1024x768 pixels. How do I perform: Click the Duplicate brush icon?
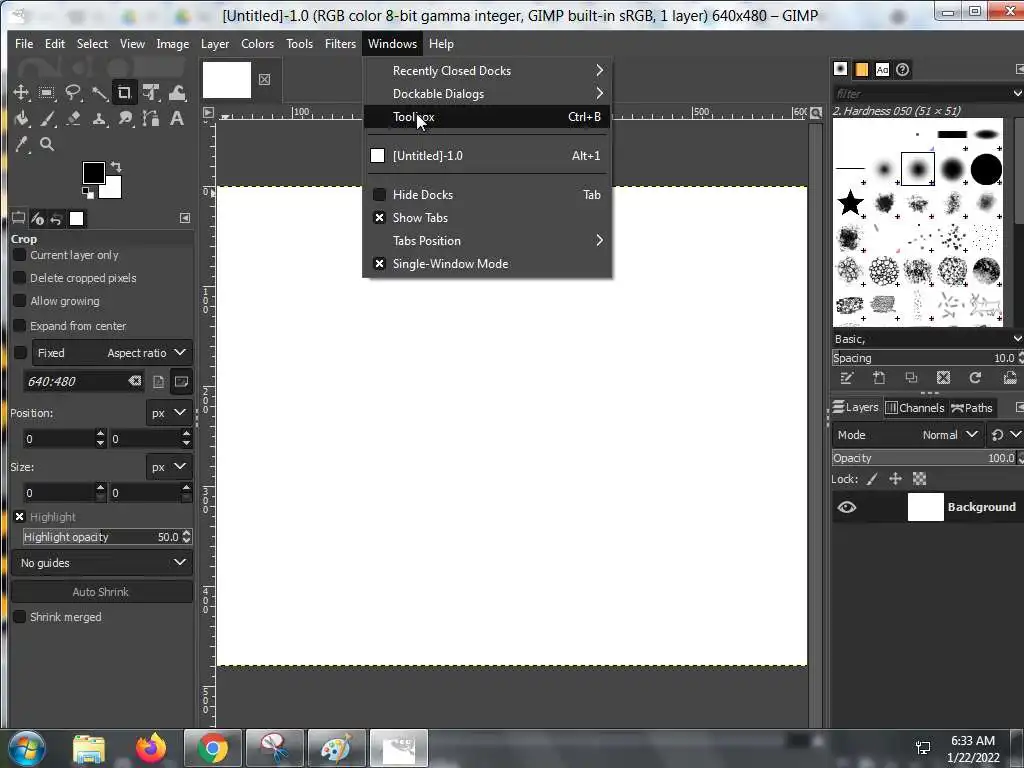click(x=911, y=378)
